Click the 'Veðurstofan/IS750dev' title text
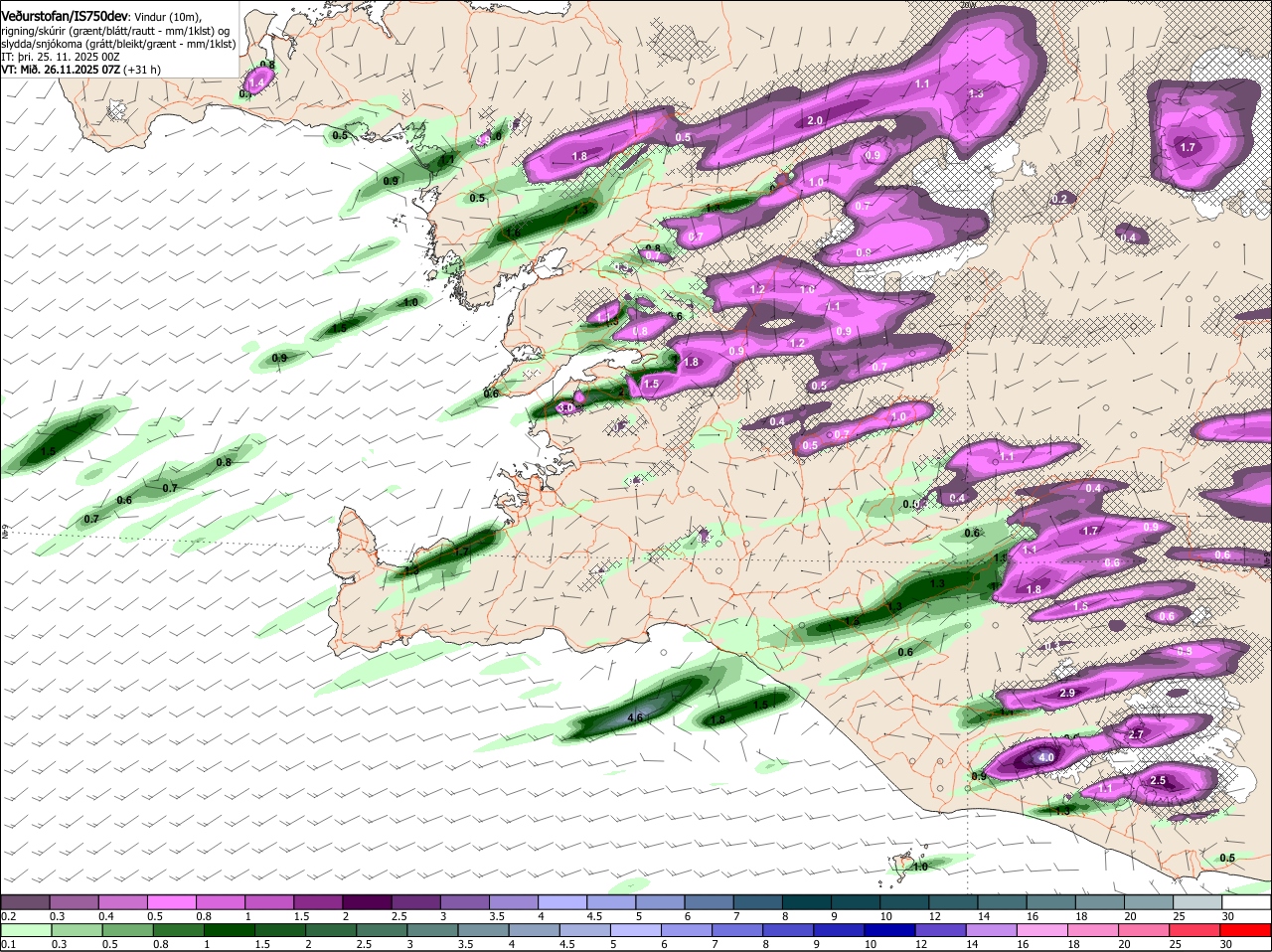1272x952 pixels. pyautogui.click(x=65, y=16)
